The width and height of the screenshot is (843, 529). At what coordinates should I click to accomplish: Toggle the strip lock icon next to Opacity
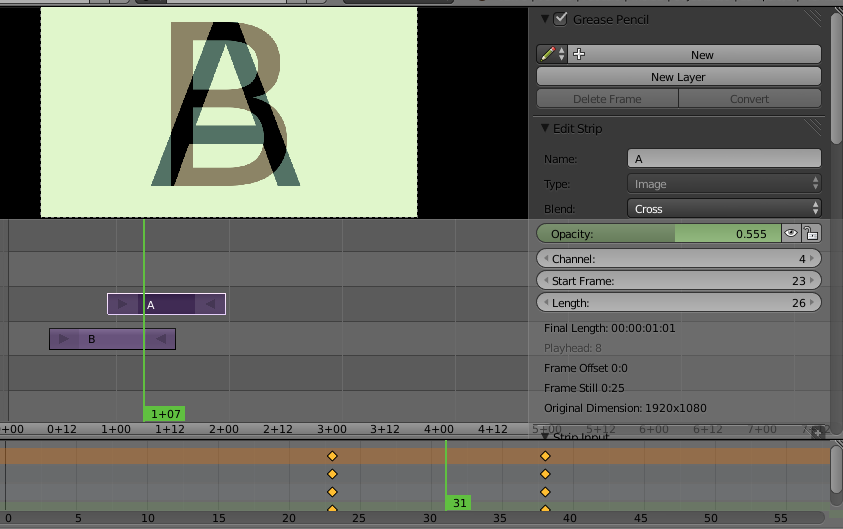tap(811, 233)
